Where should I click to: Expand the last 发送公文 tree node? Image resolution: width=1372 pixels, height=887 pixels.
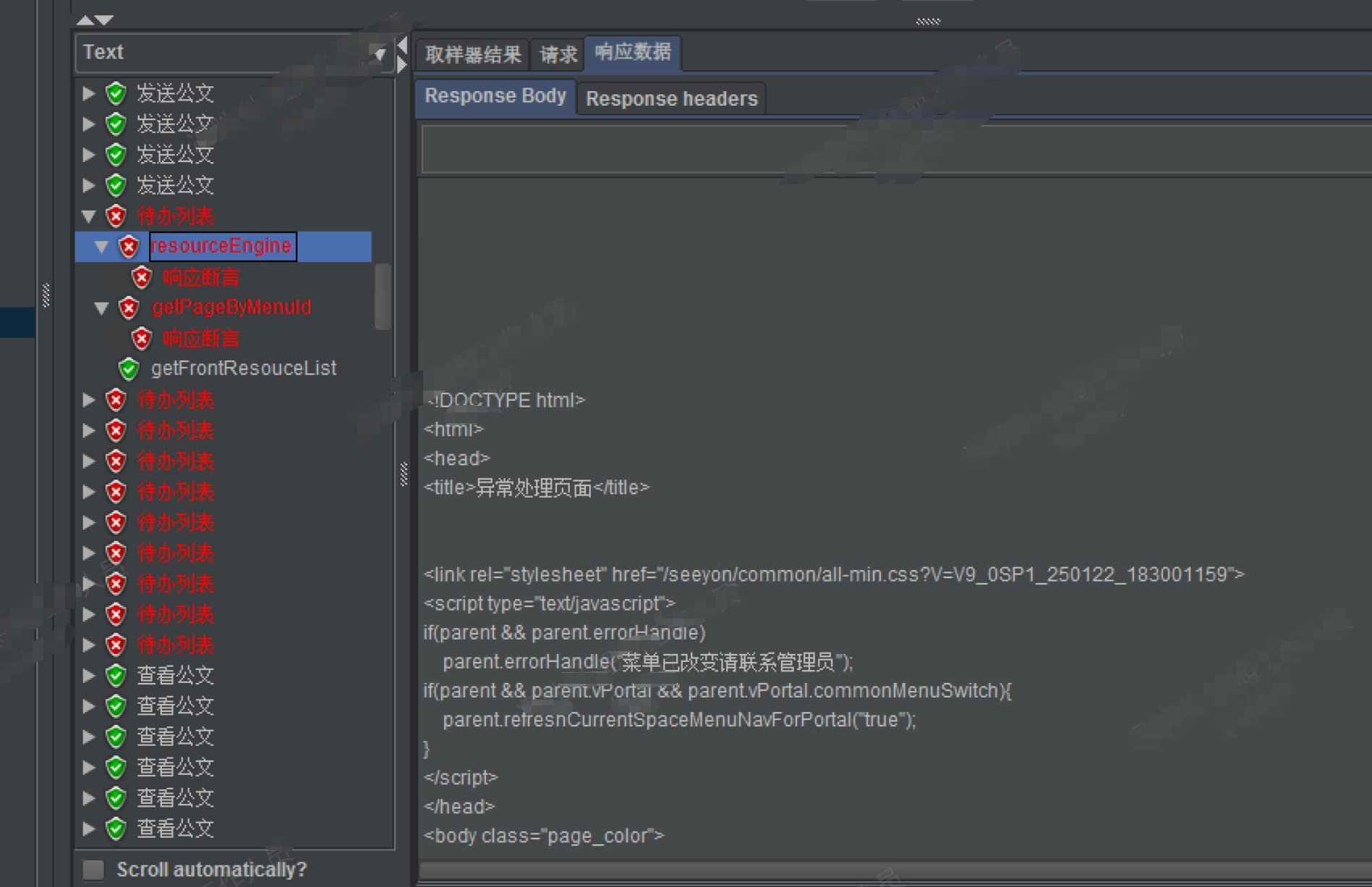89,185
